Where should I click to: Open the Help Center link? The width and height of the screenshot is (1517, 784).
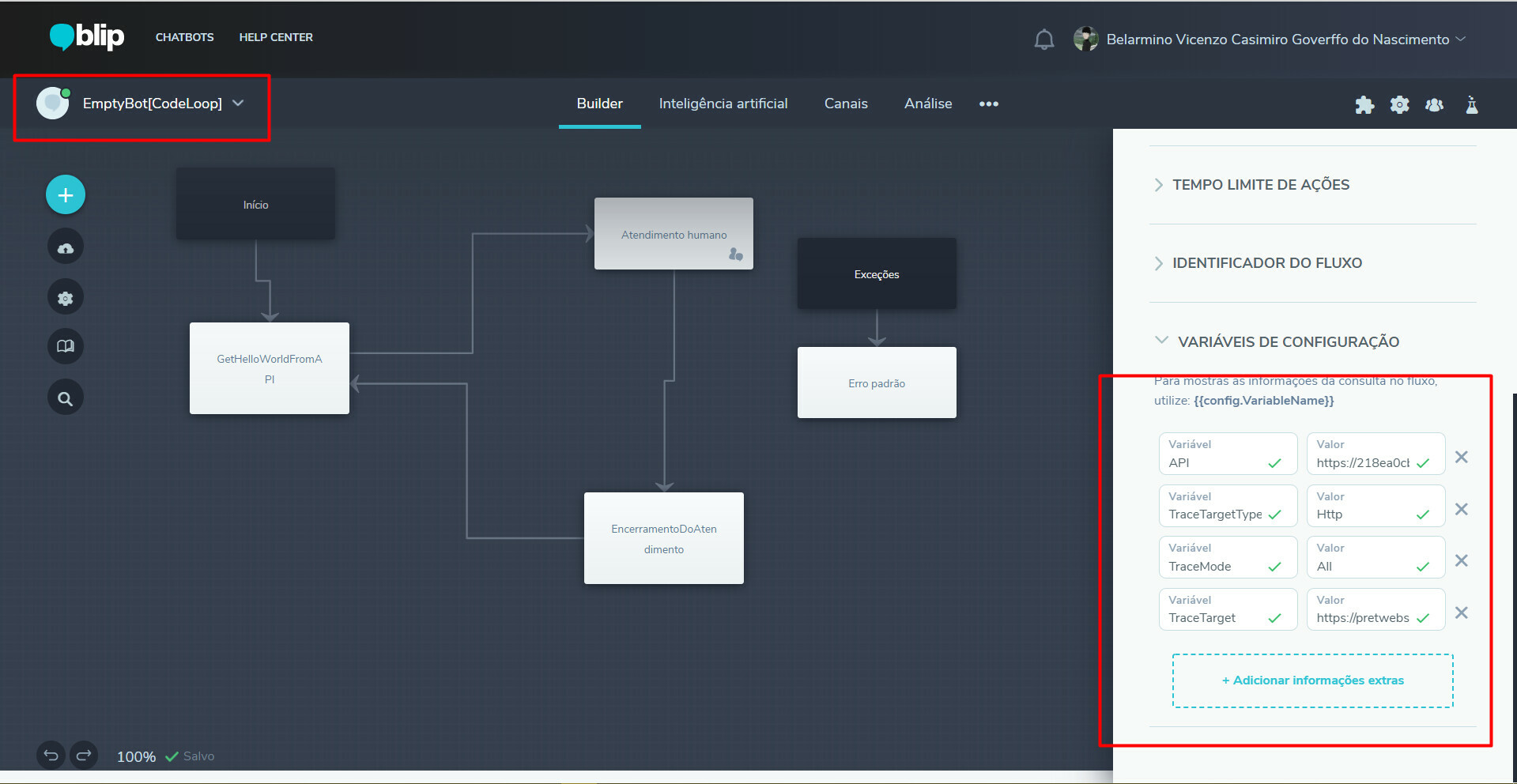tap(276, 37)
